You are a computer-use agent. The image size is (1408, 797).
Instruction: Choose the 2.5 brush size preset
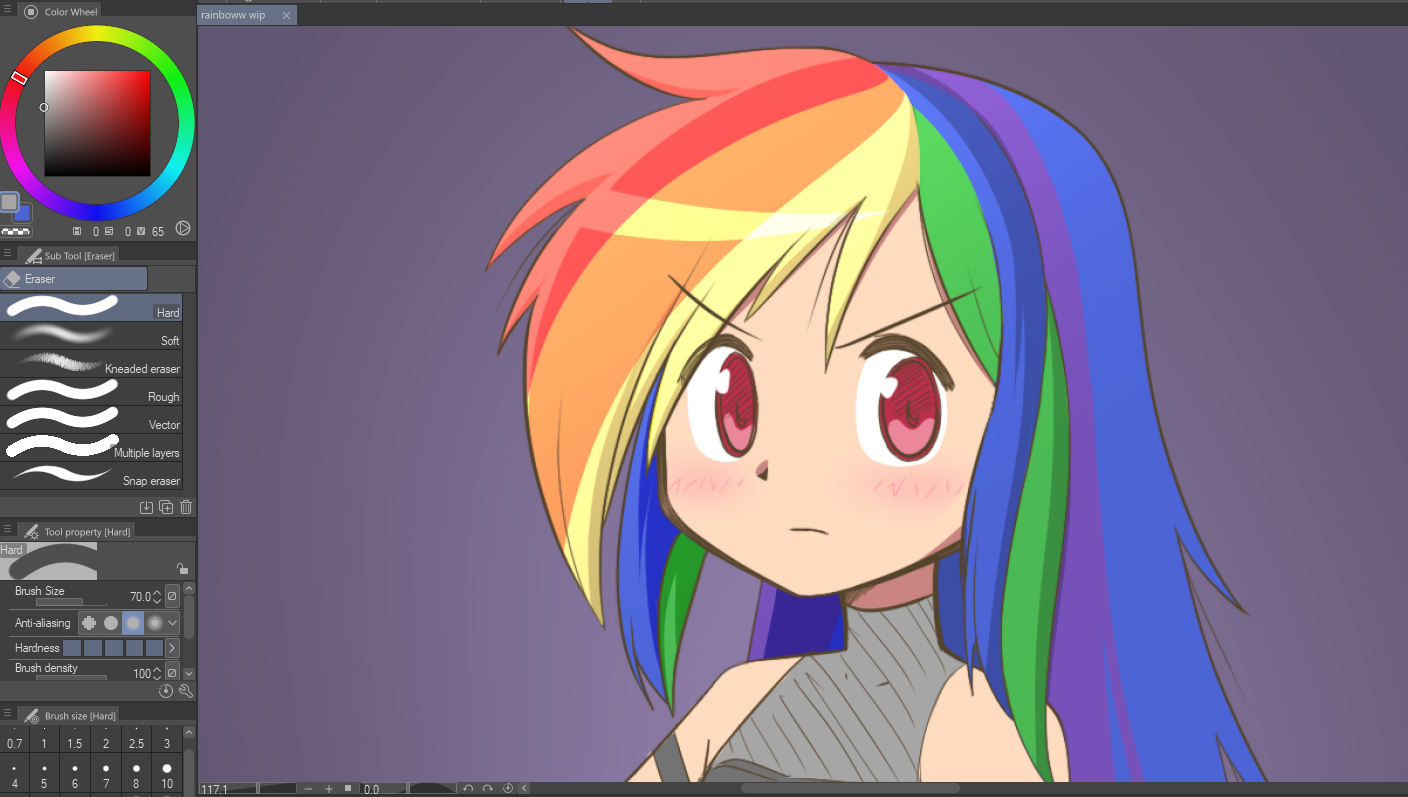point(136,741)
